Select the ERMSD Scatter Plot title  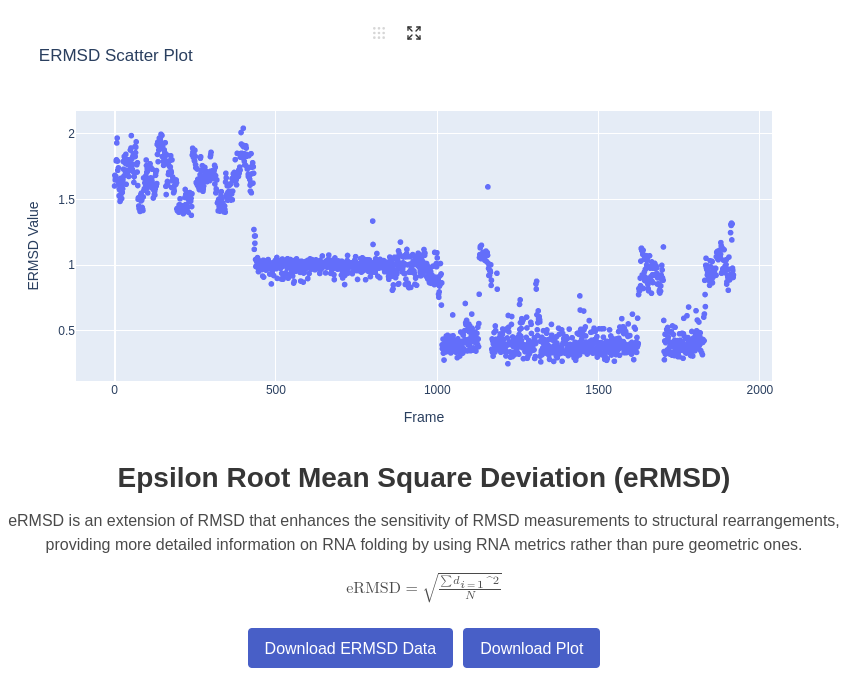115,56
